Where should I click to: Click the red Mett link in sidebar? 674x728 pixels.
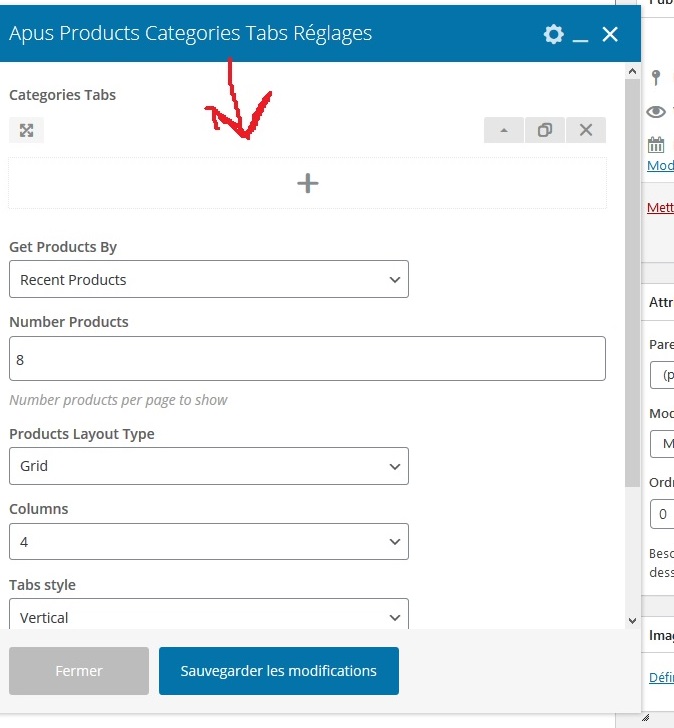661,208
